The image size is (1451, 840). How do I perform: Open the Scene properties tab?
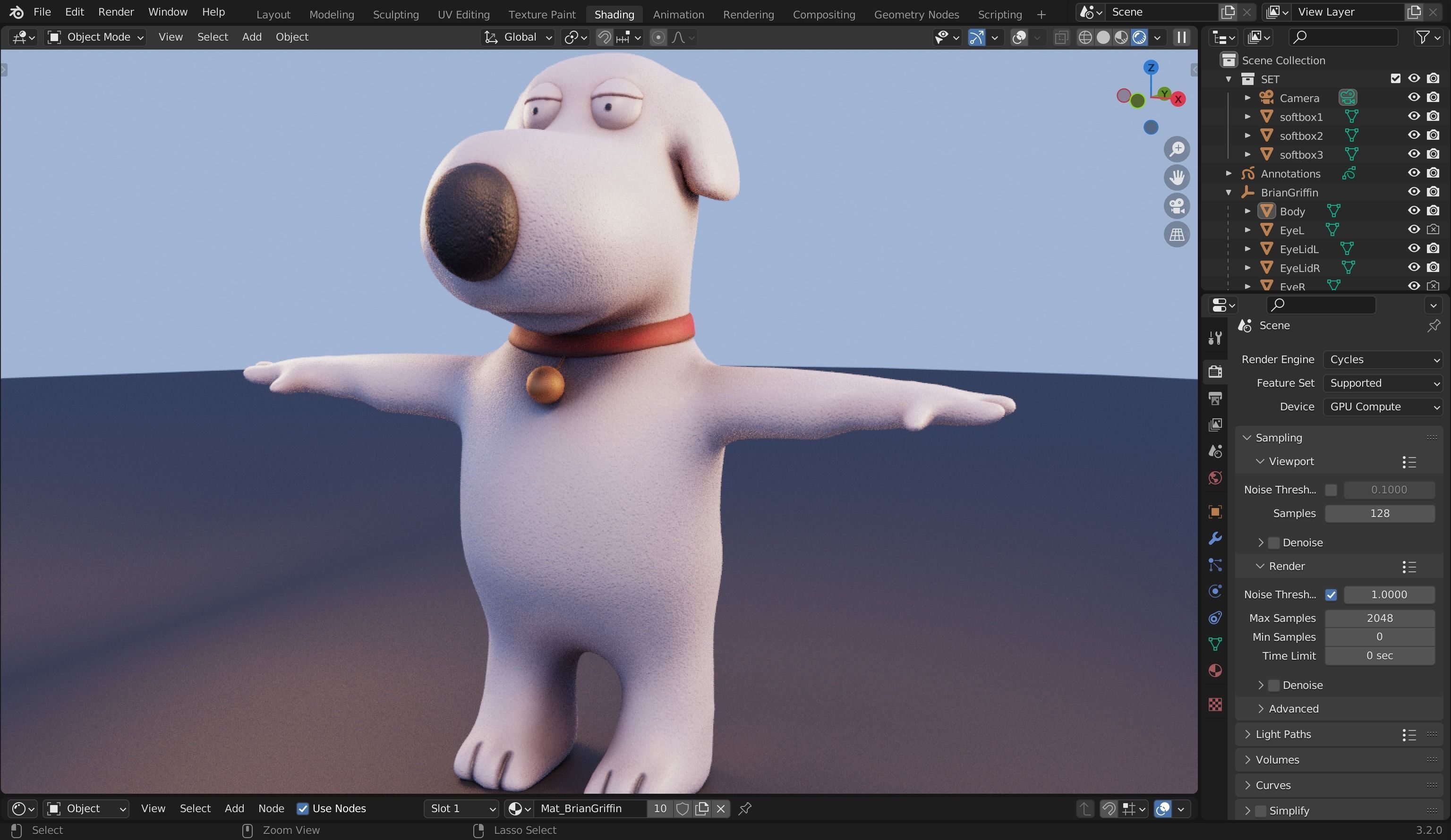pyautogui.click(x=1215, y=451)
